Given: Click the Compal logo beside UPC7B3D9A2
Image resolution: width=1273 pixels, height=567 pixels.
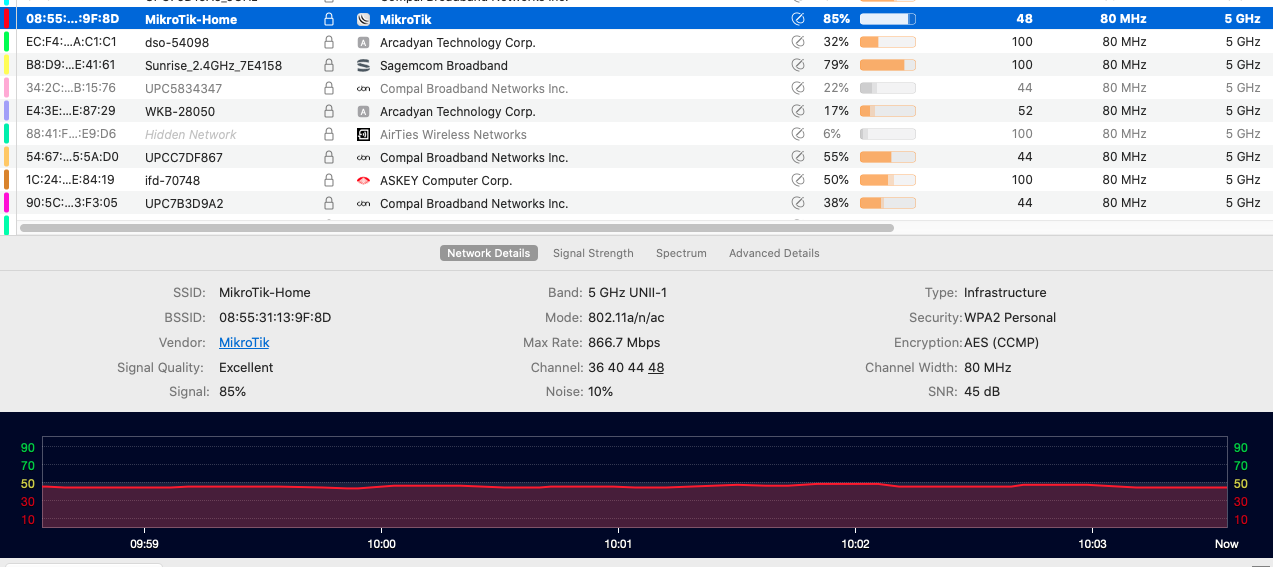Looking at the screenshot, I should tap(363, 203).
